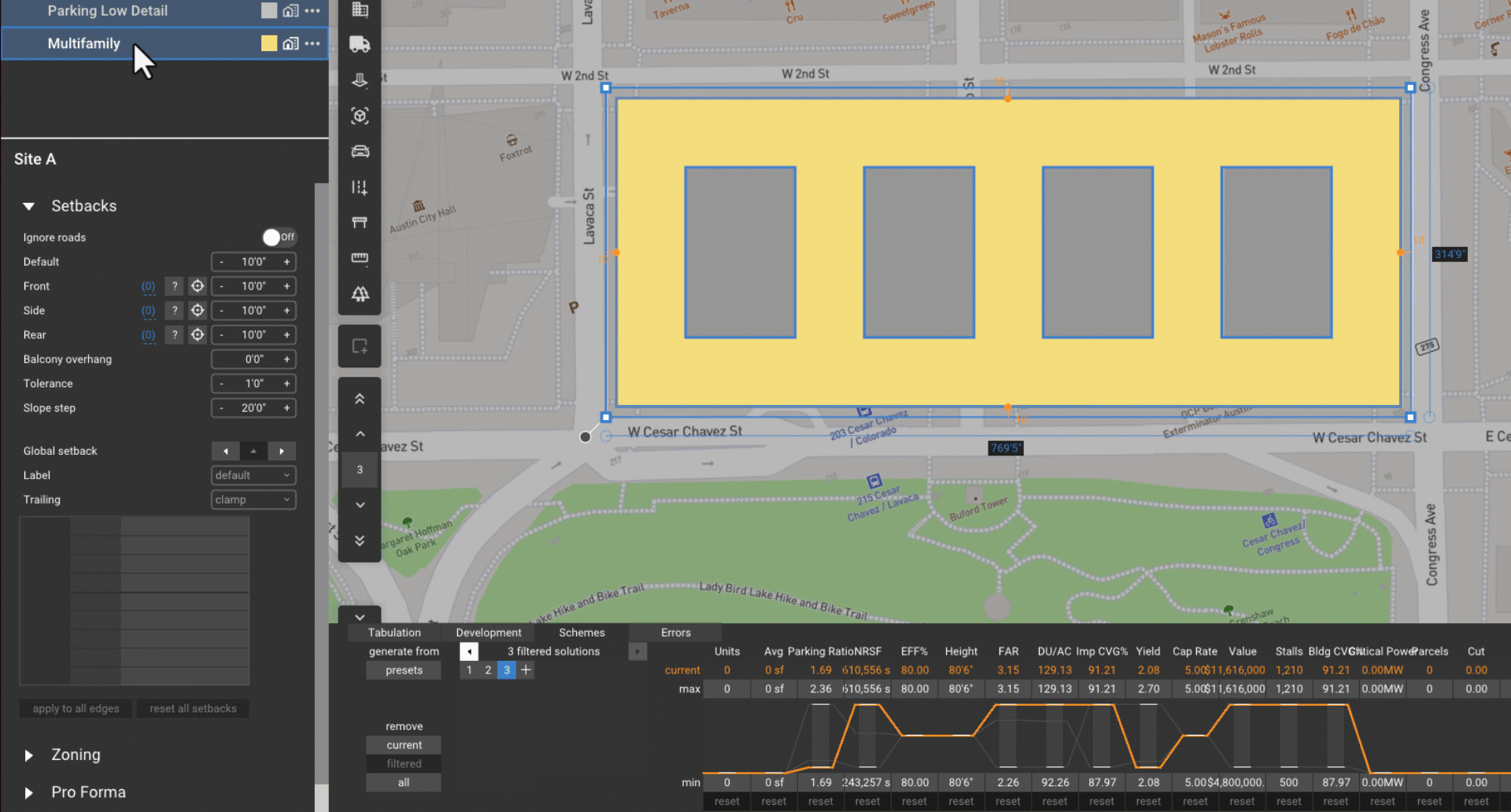This screenshot has width=1511, height=812.
Task: Click the target picker icon for Front setback
Action: 198,286
